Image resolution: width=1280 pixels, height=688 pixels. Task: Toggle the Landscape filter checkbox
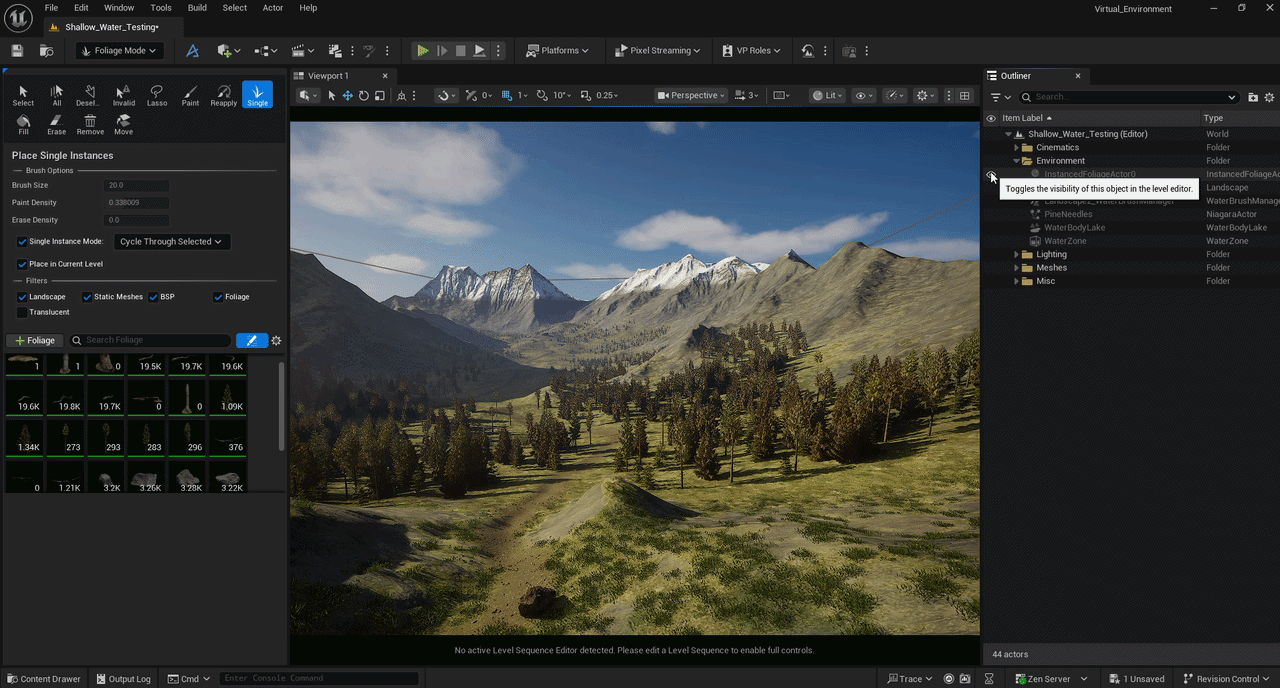[x=22, y=297]
